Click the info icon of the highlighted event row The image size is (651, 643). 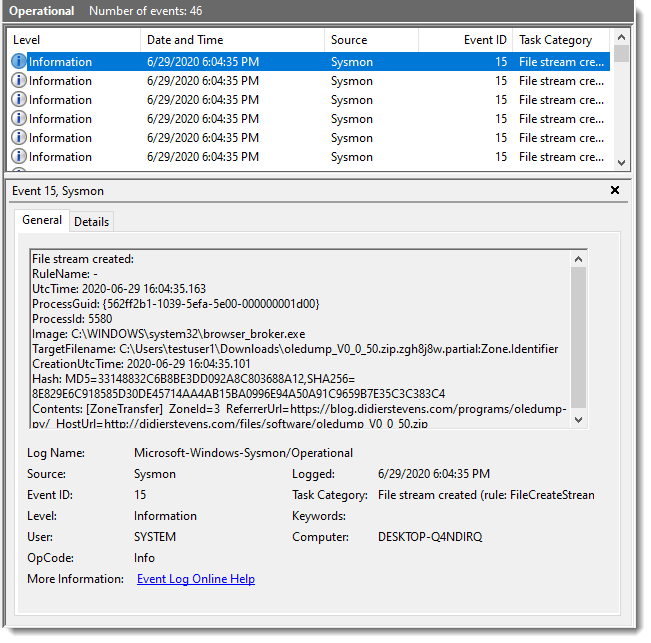click(x=18, y=61)
